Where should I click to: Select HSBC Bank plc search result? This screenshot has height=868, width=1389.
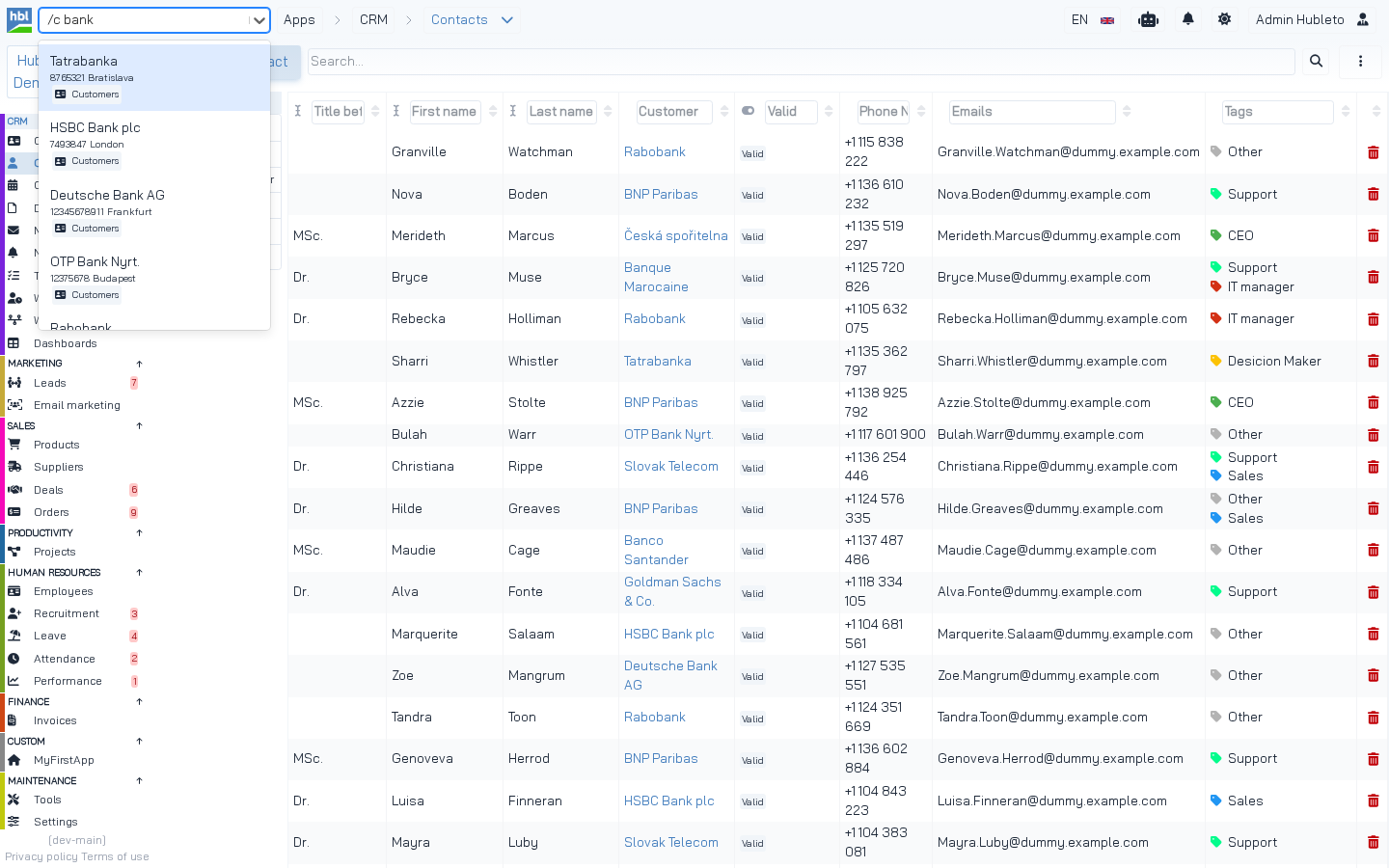point(154,144)
